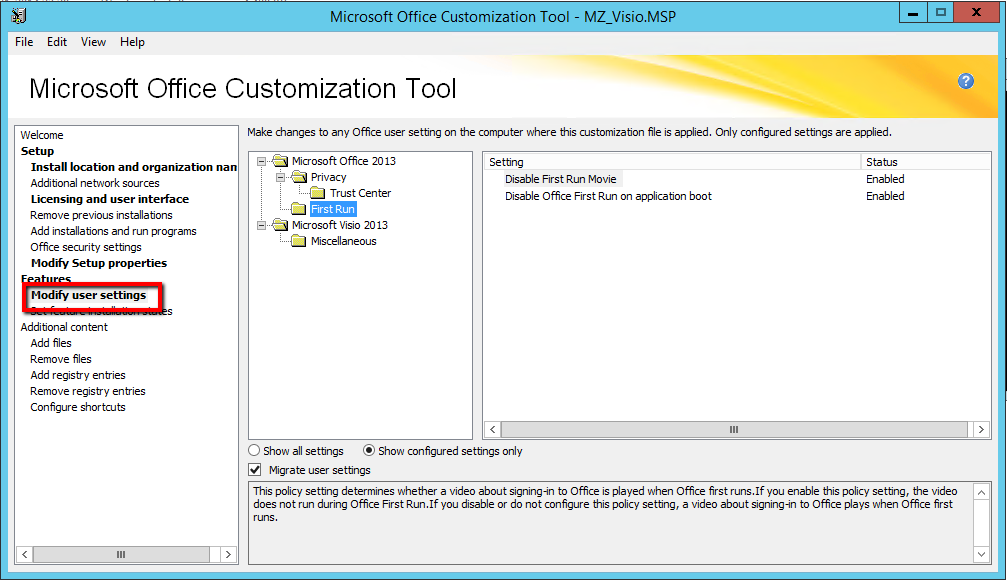Click the blue help question mark icon
The image size is (1007, 581).
(965, 81)
